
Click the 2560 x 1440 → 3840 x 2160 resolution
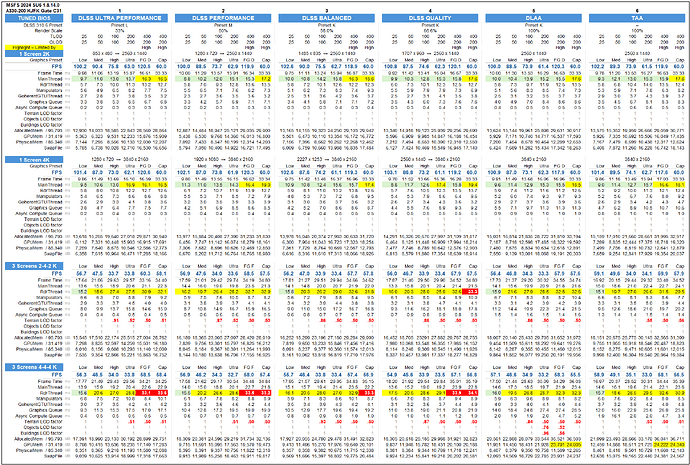point(430,160)
